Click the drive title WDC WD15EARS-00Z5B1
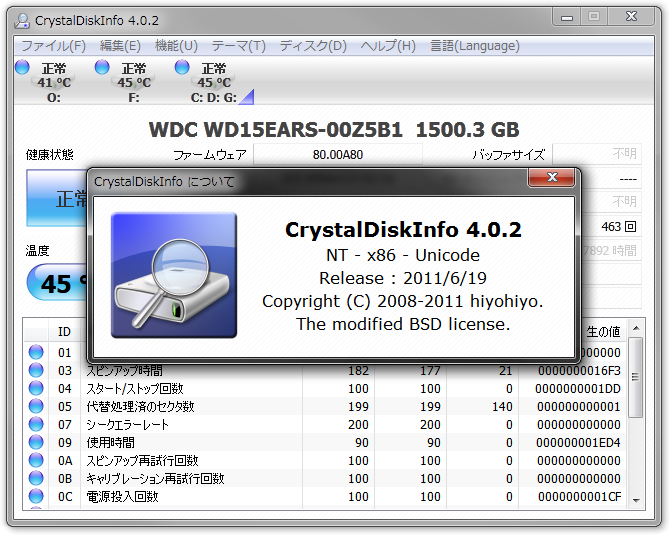 click(x=276, y=129)
